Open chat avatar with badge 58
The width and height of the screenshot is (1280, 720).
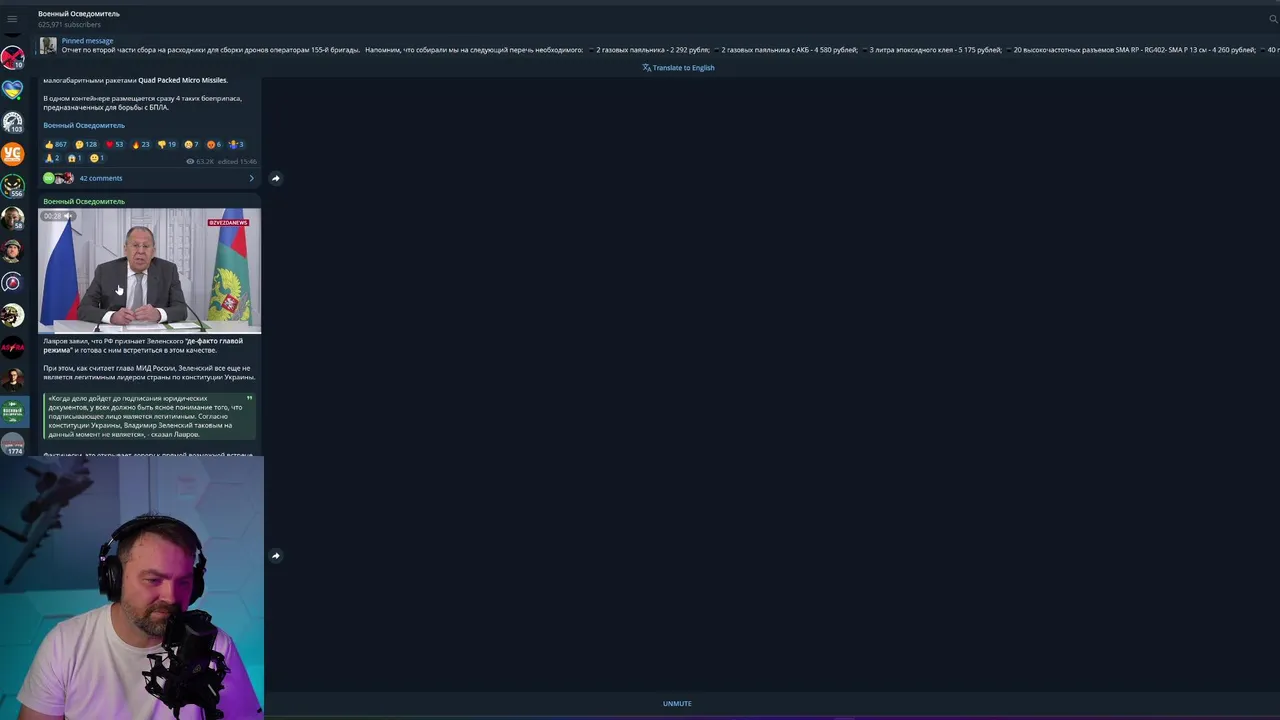12,218
